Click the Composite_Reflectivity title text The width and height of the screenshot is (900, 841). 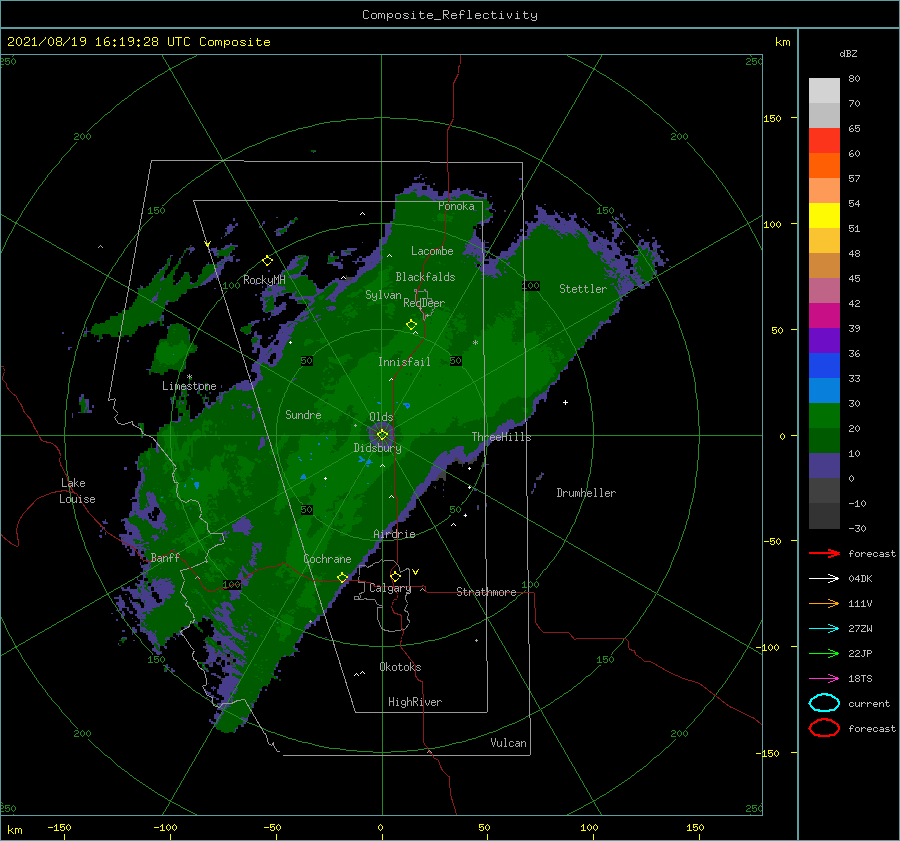pyautogui.click(x=450, y=15)
